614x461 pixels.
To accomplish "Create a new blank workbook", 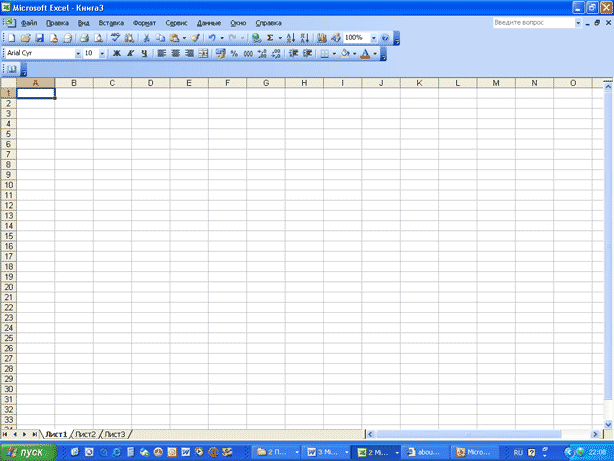I will [11, 38].
